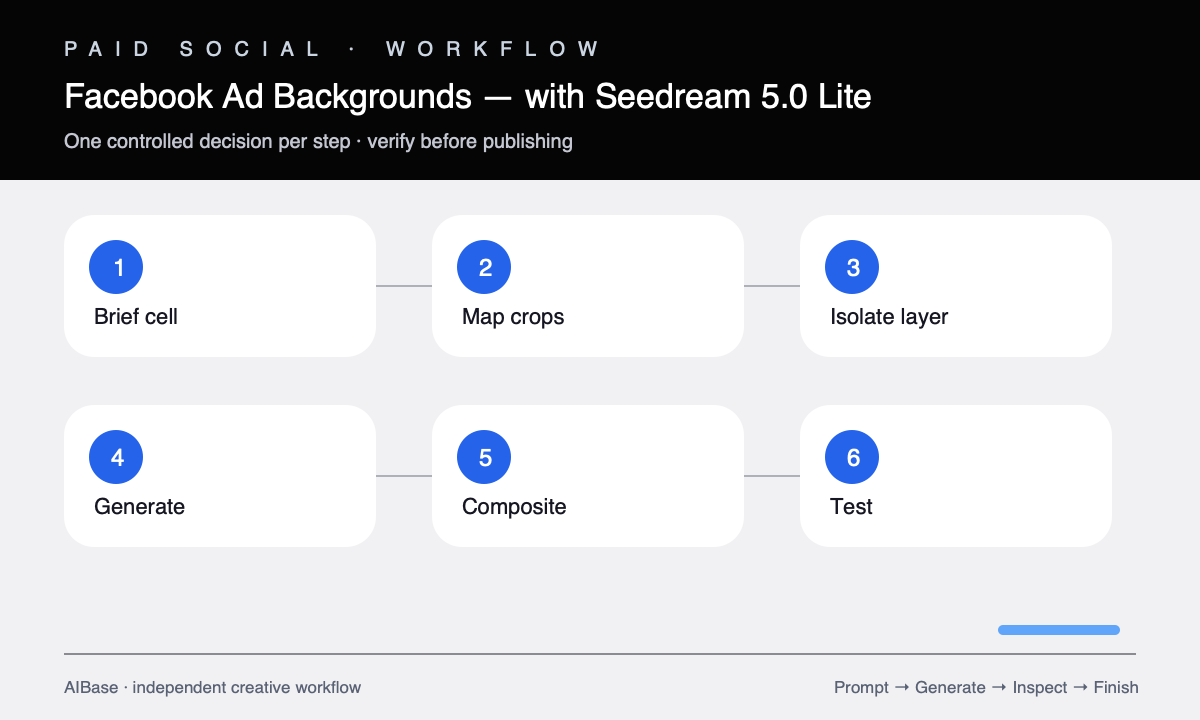Image resolution: width=1200 pixels, height=720 pixels.
Task: Click the step 1 number circle
Action: [116, 267]
